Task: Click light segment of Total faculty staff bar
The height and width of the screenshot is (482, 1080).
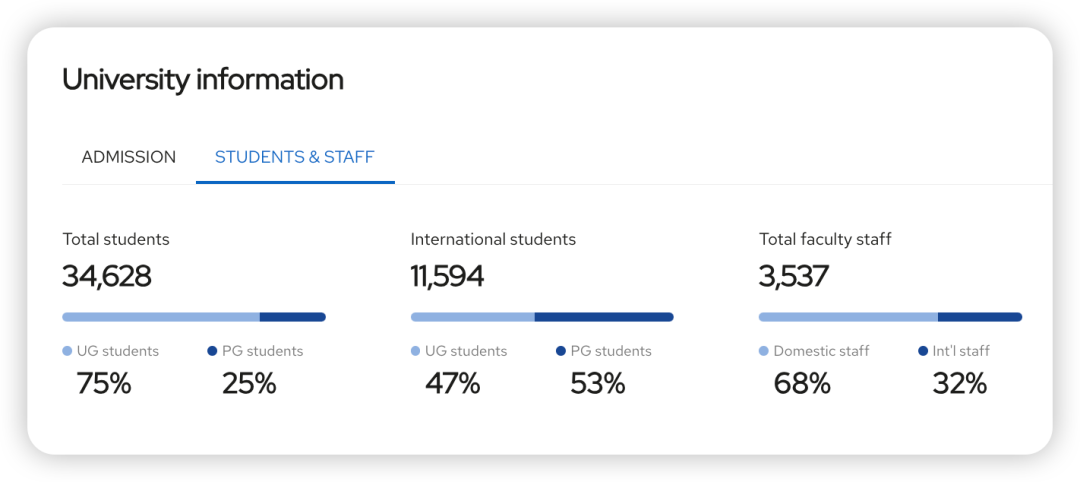Action: (x=848, y=317)
